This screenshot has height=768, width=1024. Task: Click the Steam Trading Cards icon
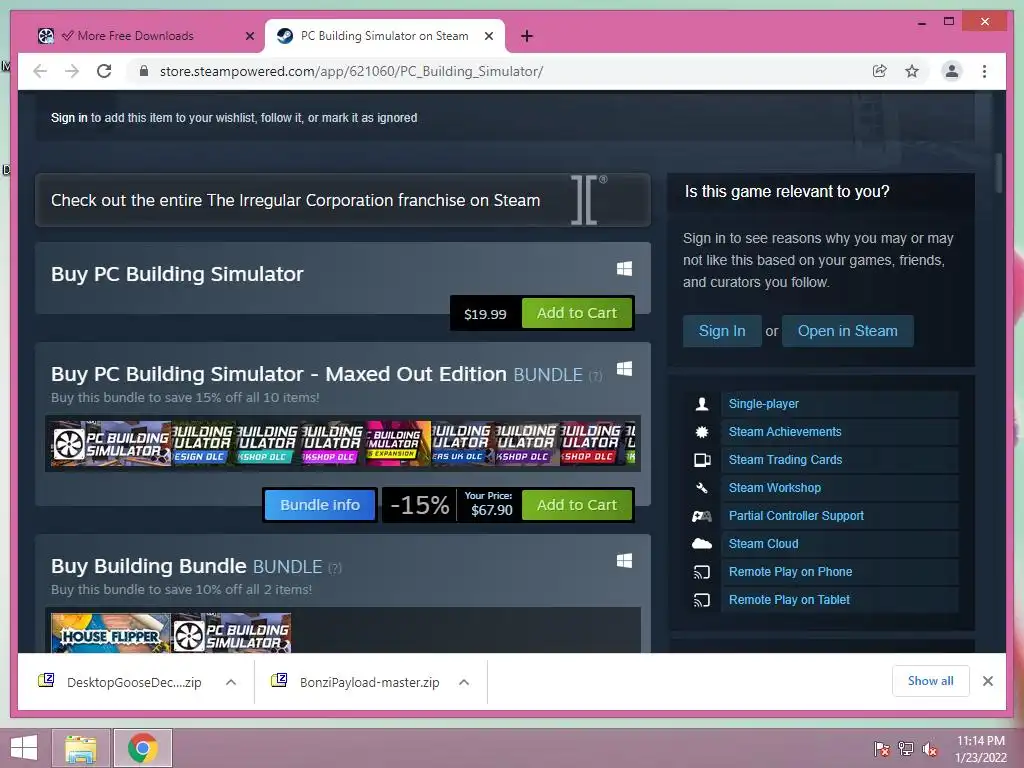pos(702,460)
